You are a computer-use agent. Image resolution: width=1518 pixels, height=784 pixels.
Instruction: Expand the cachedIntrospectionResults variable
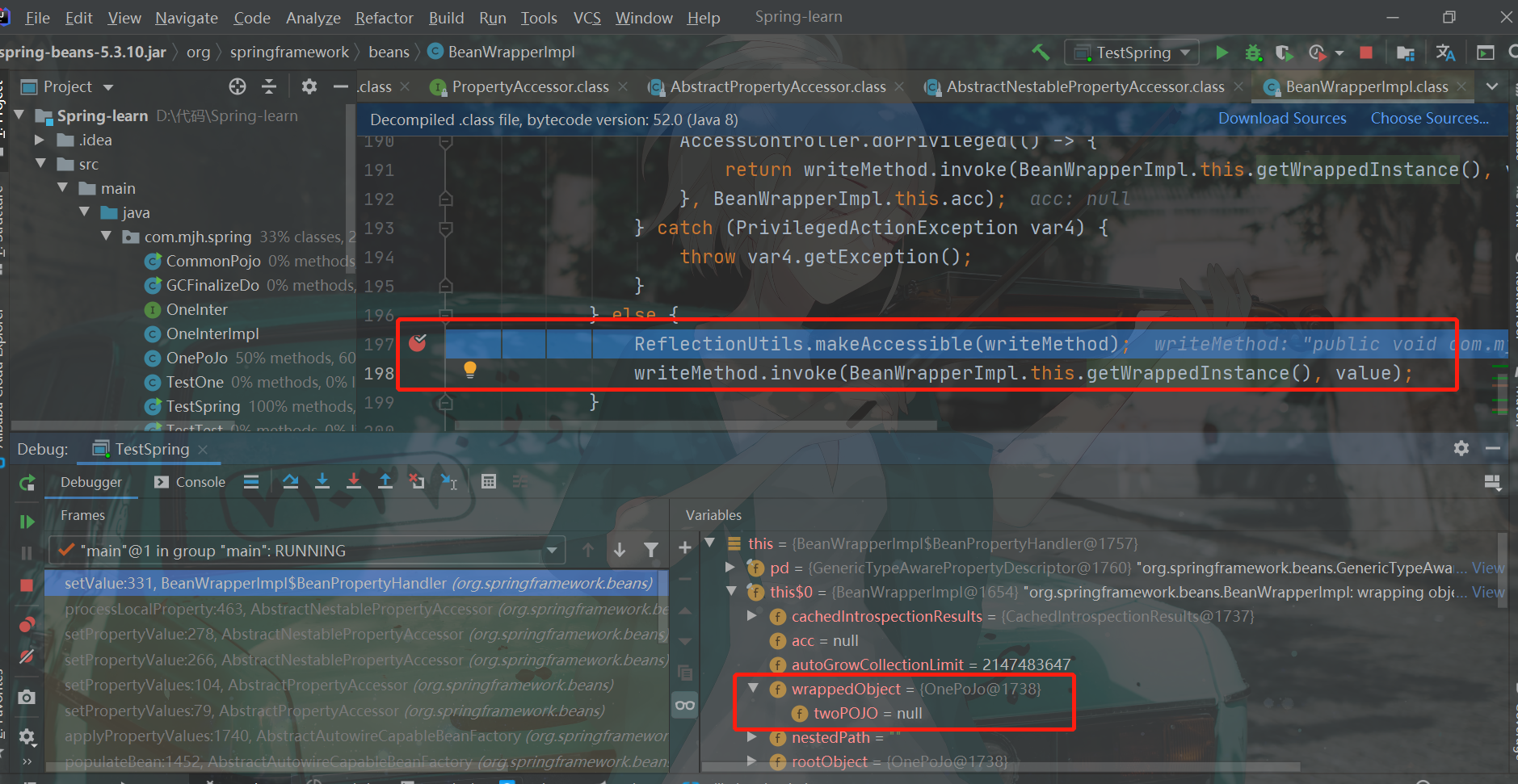click(x=752, y=616)
